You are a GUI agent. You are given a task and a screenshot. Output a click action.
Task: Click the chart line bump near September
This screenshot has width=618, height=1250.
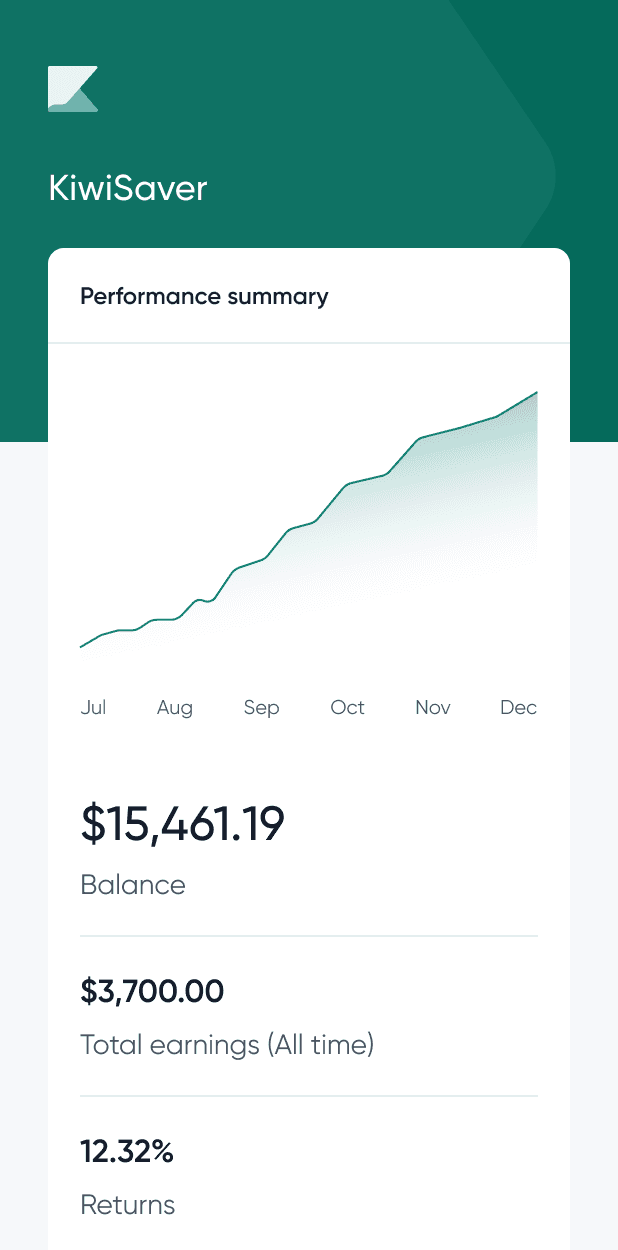tap(262, 559)
